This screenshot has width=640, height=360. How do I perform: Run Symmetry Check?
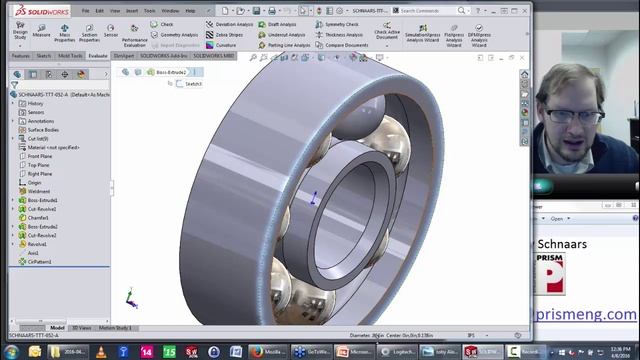337,24
